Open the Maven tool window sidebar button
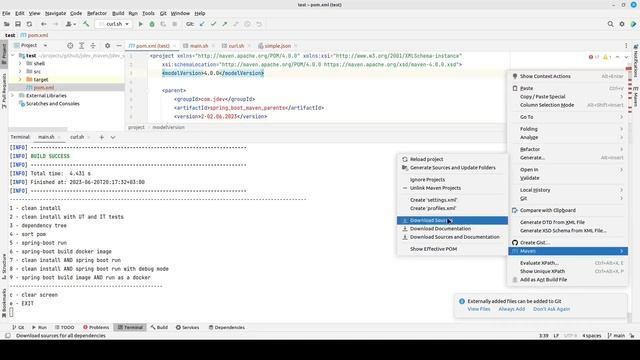This screenshot has width=640, height=360. pyautogui.click(x=636, y=97)
